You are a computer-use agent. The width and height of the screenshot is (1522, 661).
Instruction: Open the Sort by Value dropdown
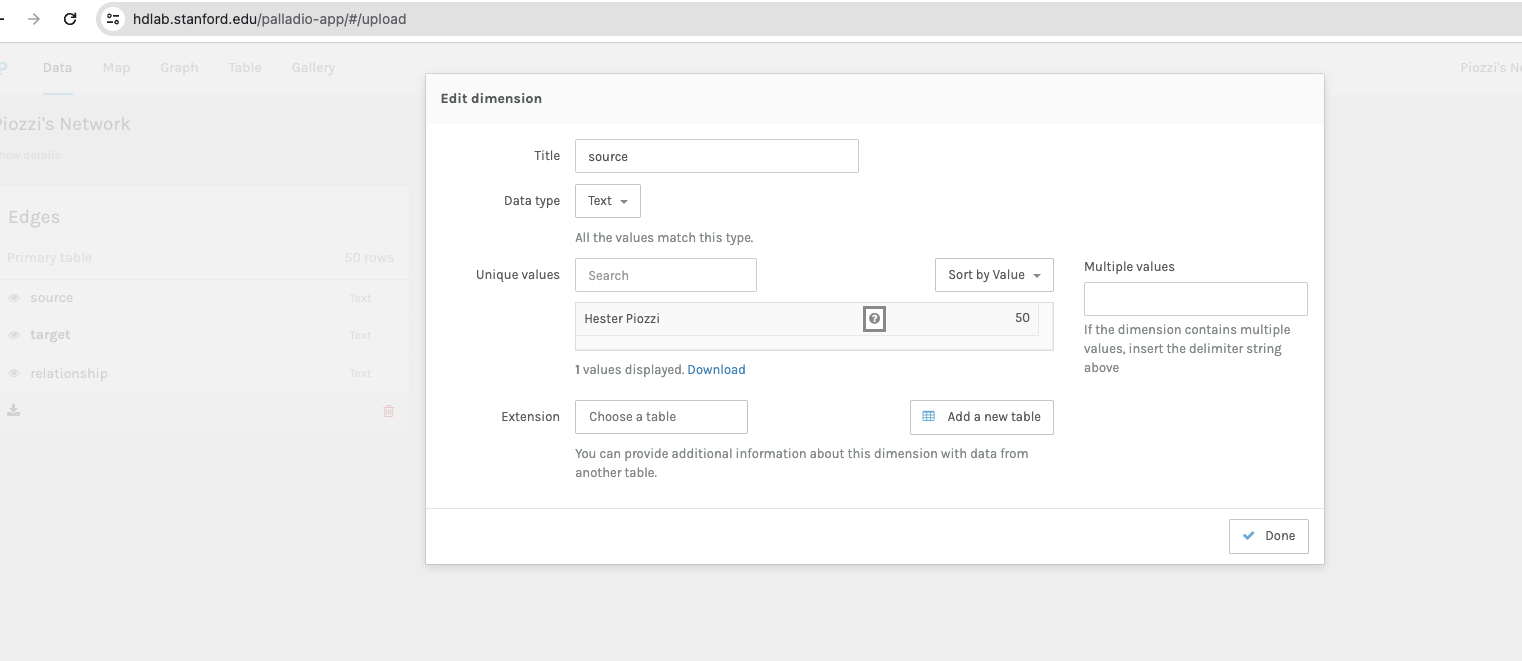click(994, 275)
